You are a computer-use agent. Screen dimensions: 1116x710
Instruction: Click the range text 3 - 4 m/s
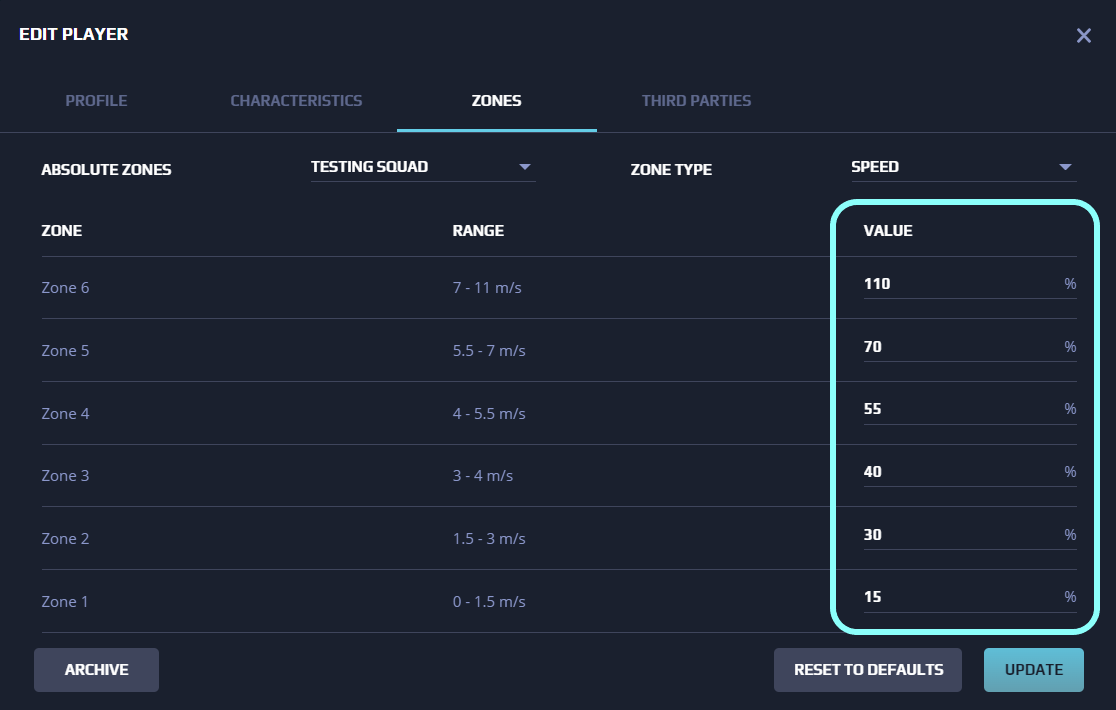(483, 476)
